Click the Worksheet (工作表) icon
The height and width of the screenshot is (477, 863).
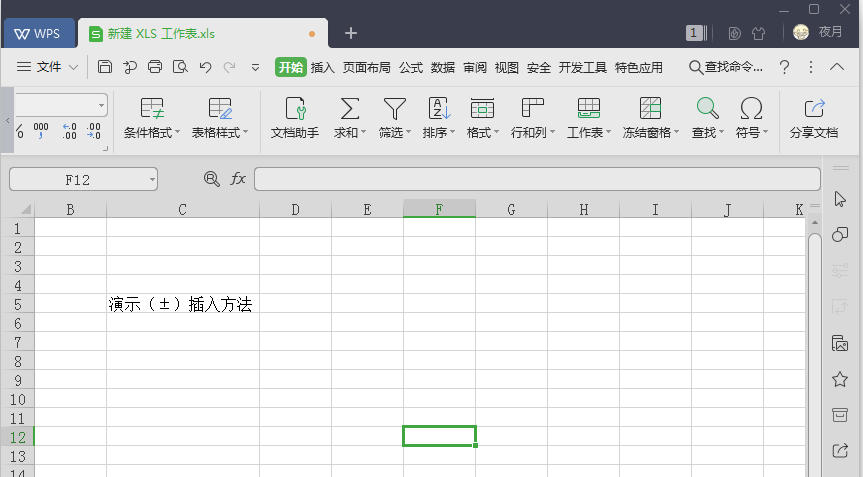(x=588, y=108)
